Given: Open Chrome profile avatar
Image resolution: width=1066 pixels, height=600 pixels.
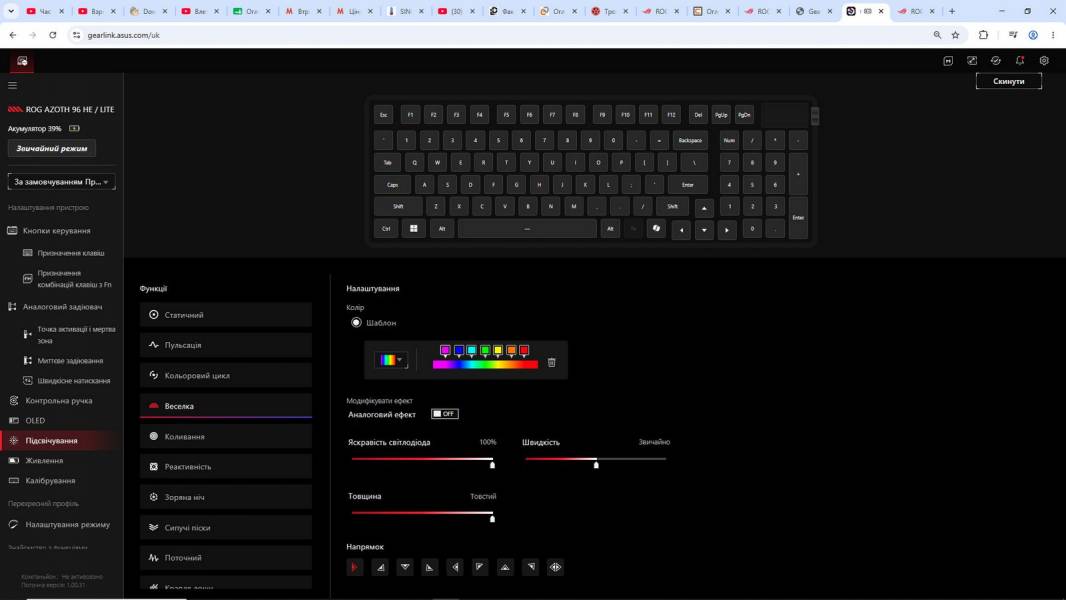Looking at the screenshot, I should [1033, 35].
